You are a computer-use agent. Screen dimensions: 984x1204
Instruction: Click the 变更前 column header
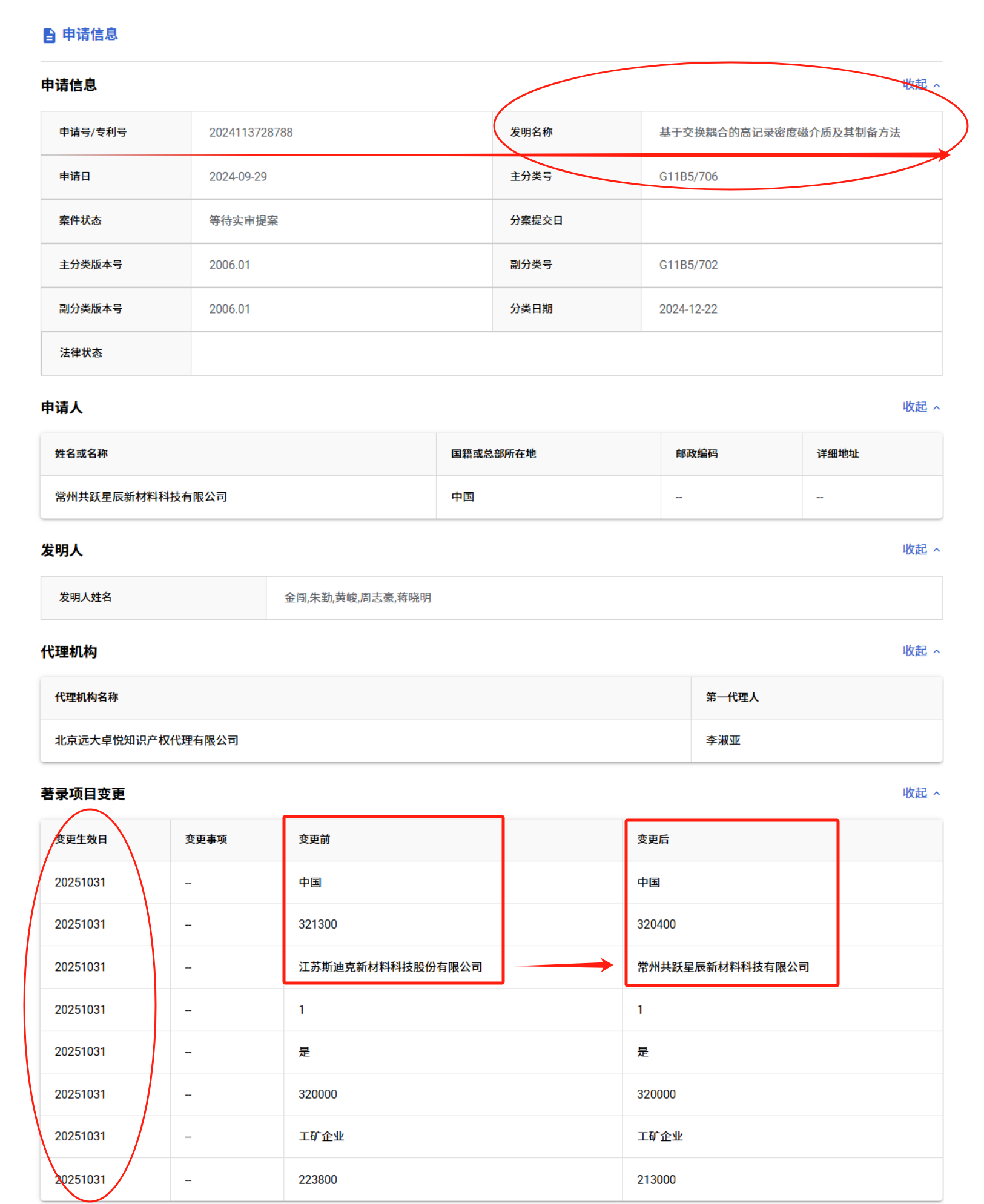[314, 840]
